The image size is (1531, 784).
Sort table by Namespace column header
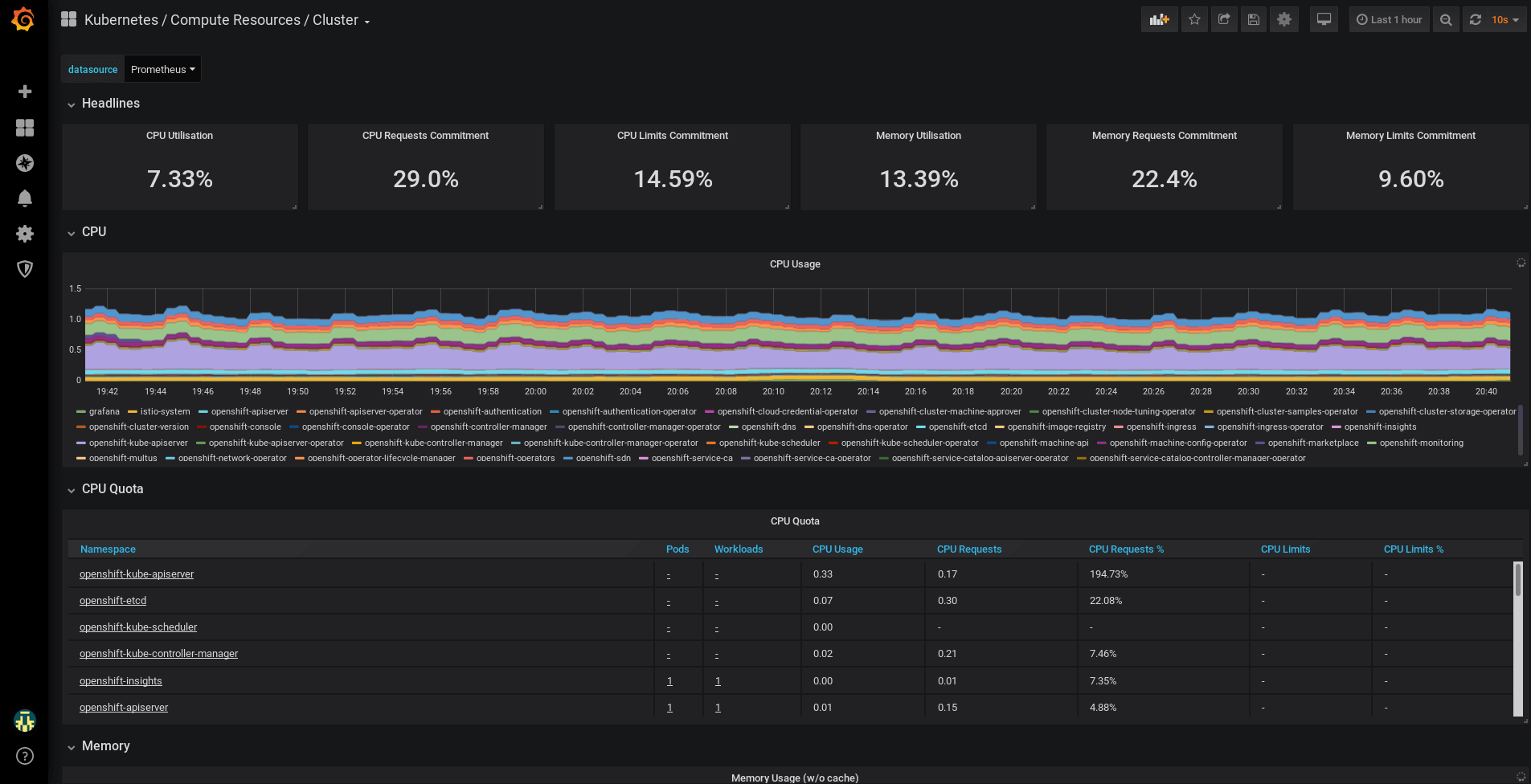pyautogui.click(x=108, y=549)
